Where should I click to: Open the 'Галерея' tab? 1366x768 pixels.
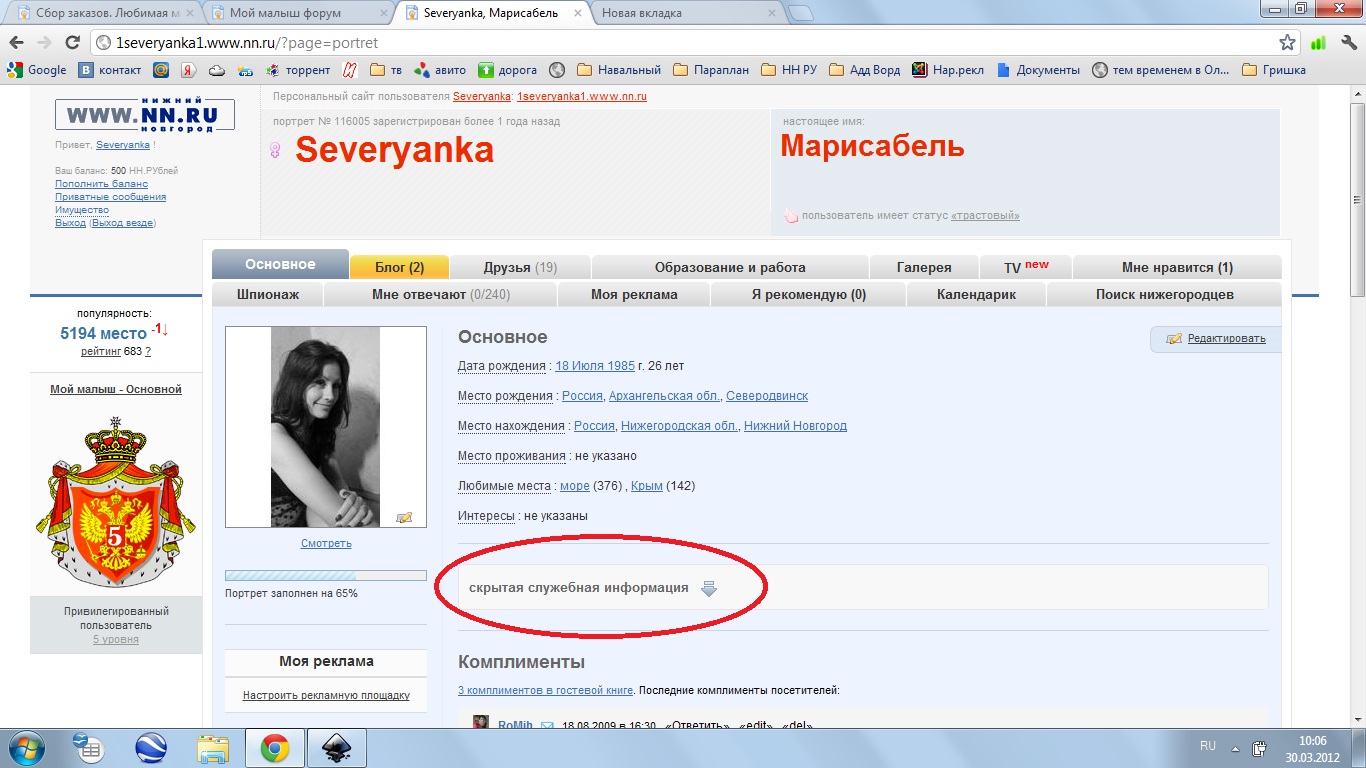pyautogui.click(x=924, y=267)
